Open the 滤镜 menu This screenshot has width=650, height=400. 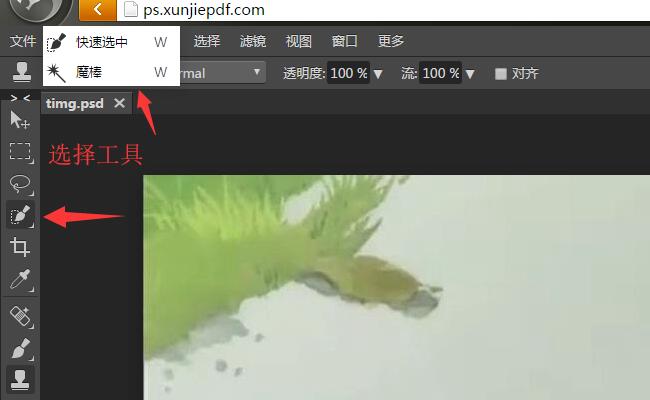[x=252, y=41]
